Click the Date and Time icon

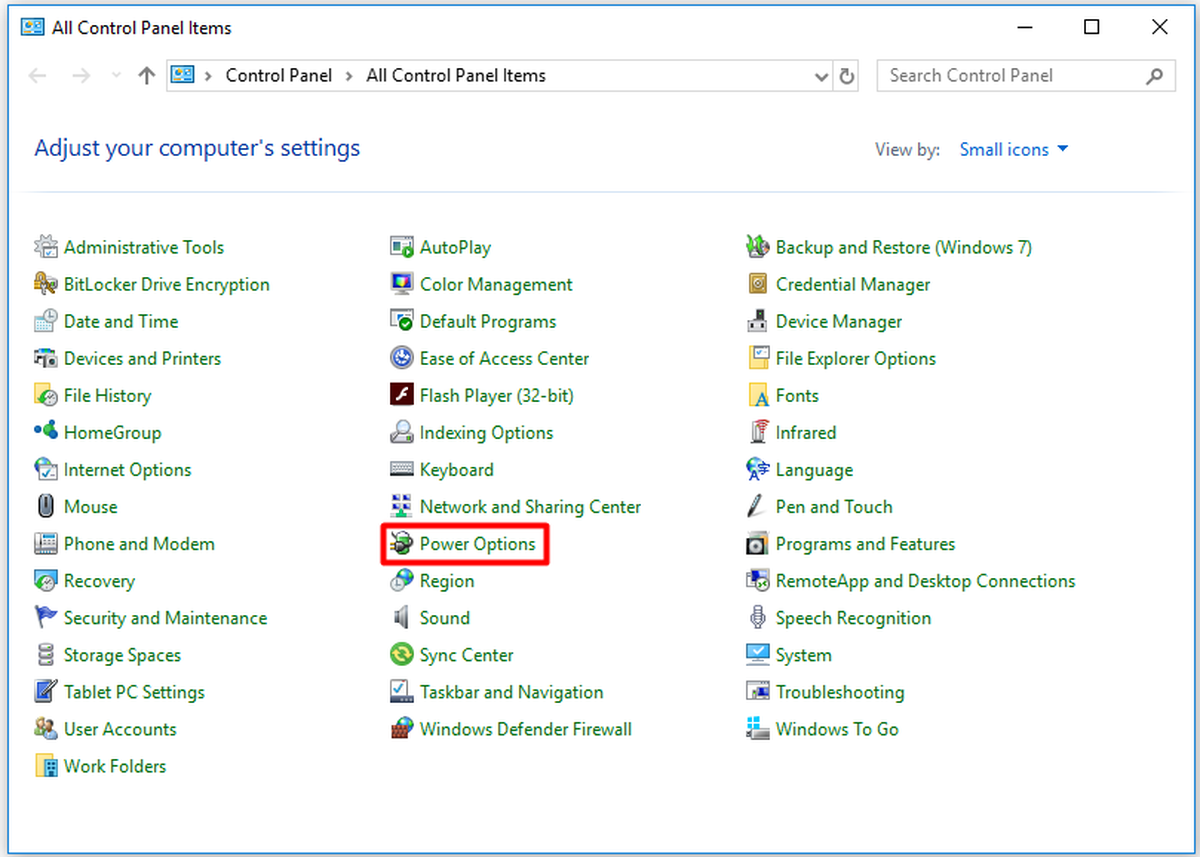(x=45, y=321)
